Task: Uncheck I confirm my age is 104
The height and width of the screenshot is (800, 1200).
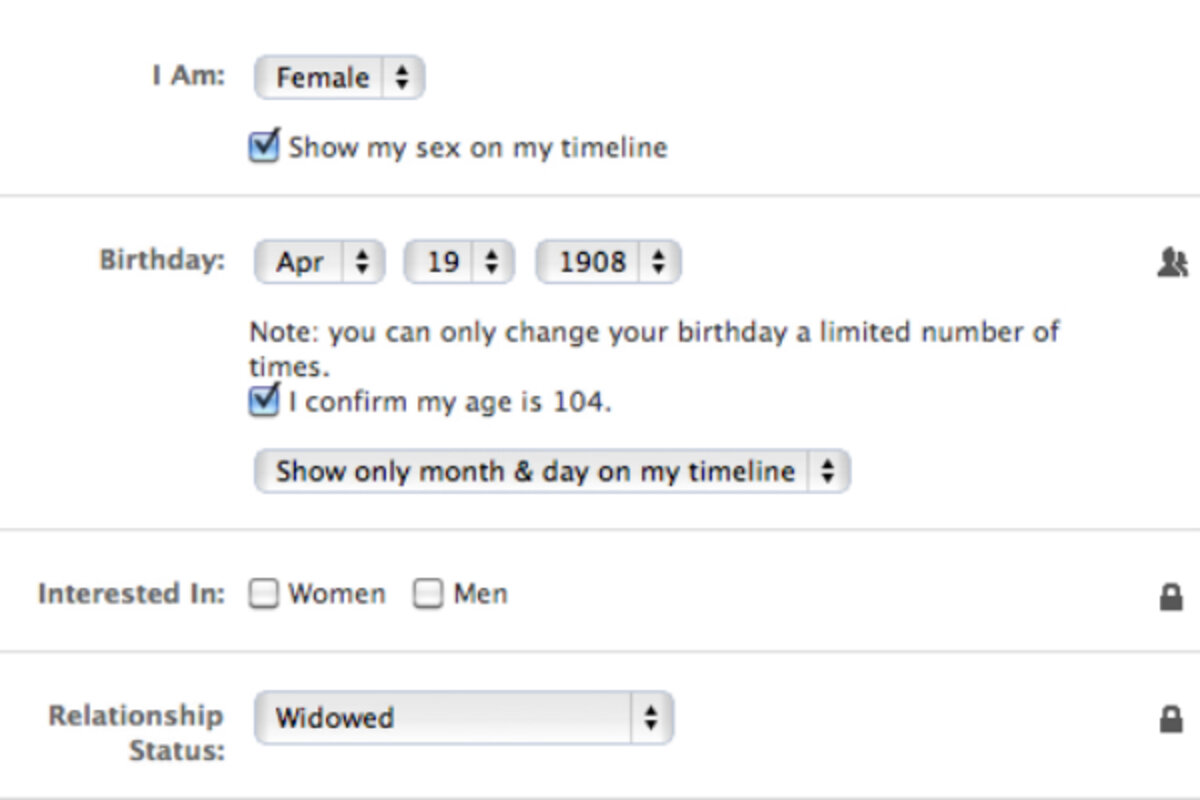Action: [x=264, y=402]
